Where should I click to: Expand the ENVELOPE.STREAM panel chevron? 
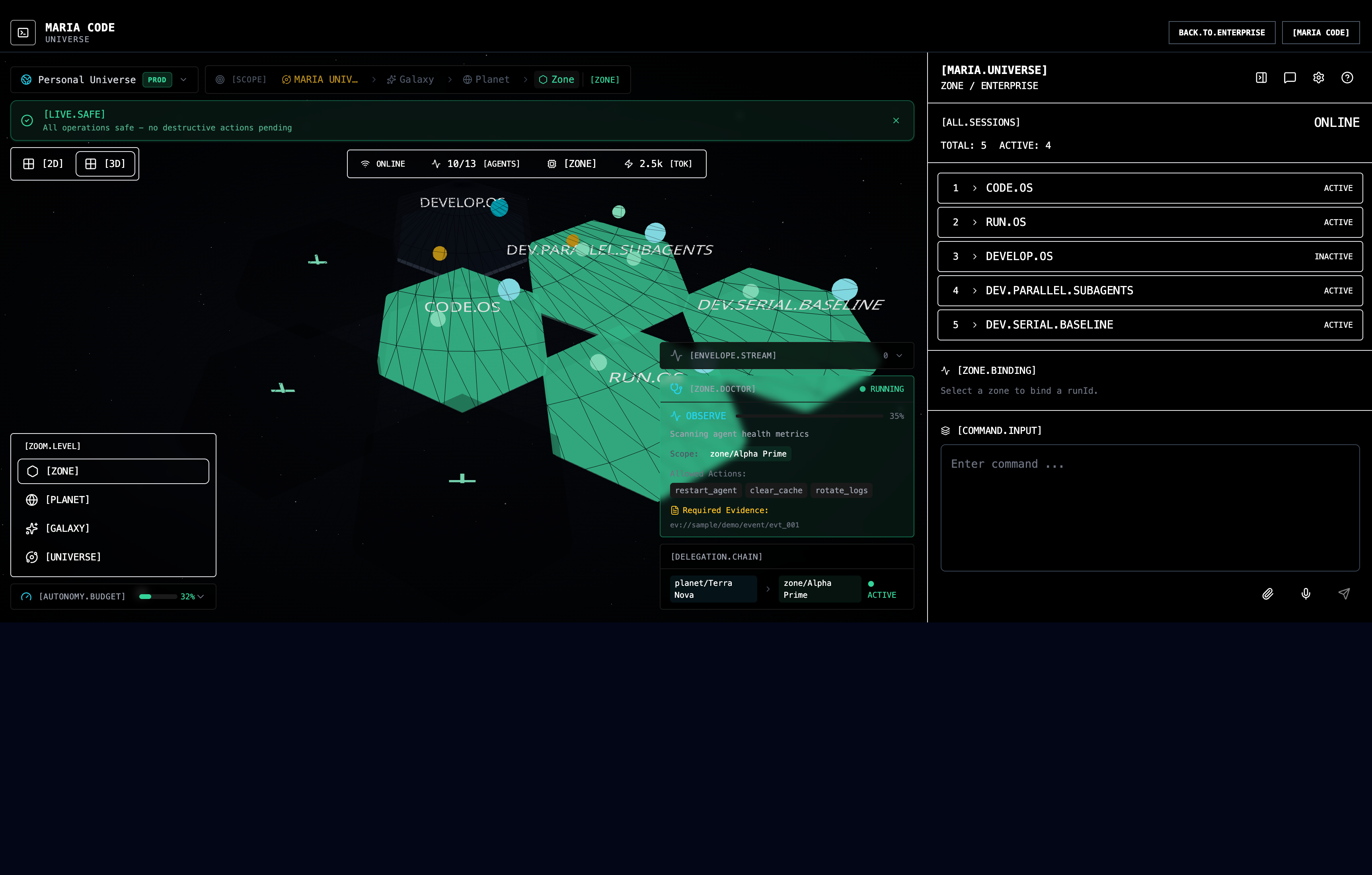pyautogui.click(x=899, y=356)
